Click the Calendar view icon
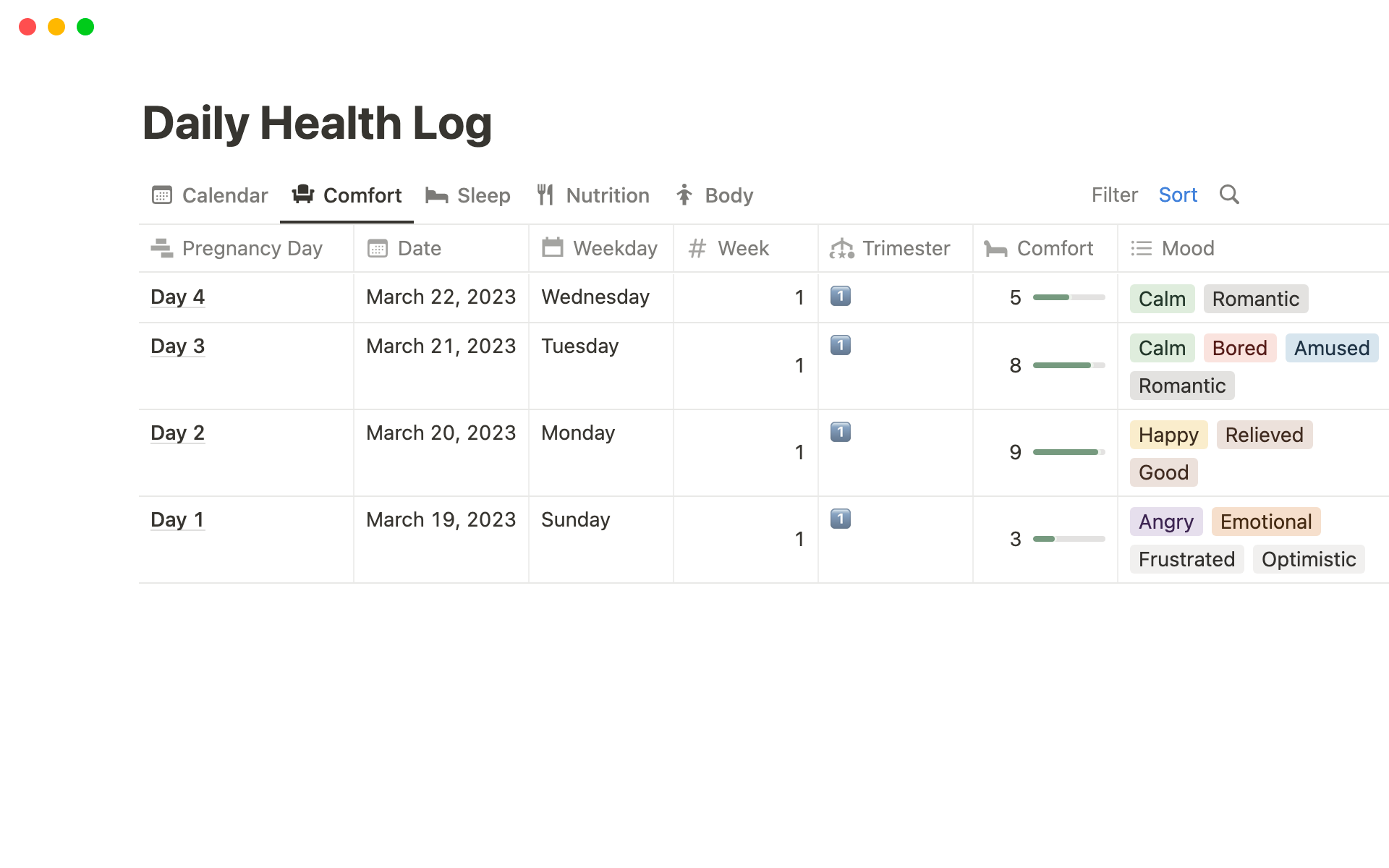Image resolution: width=1389 pixels, height=868 pixels. pyautogui.click(x=162, y=195)
